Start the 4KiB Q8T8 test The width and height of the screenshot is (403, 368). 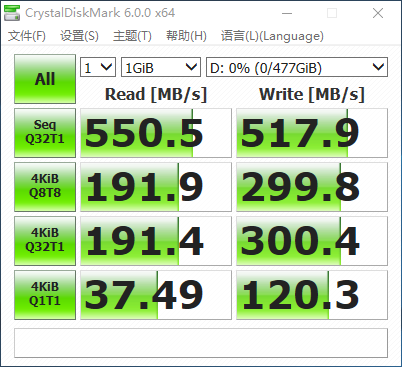(45, 187)
